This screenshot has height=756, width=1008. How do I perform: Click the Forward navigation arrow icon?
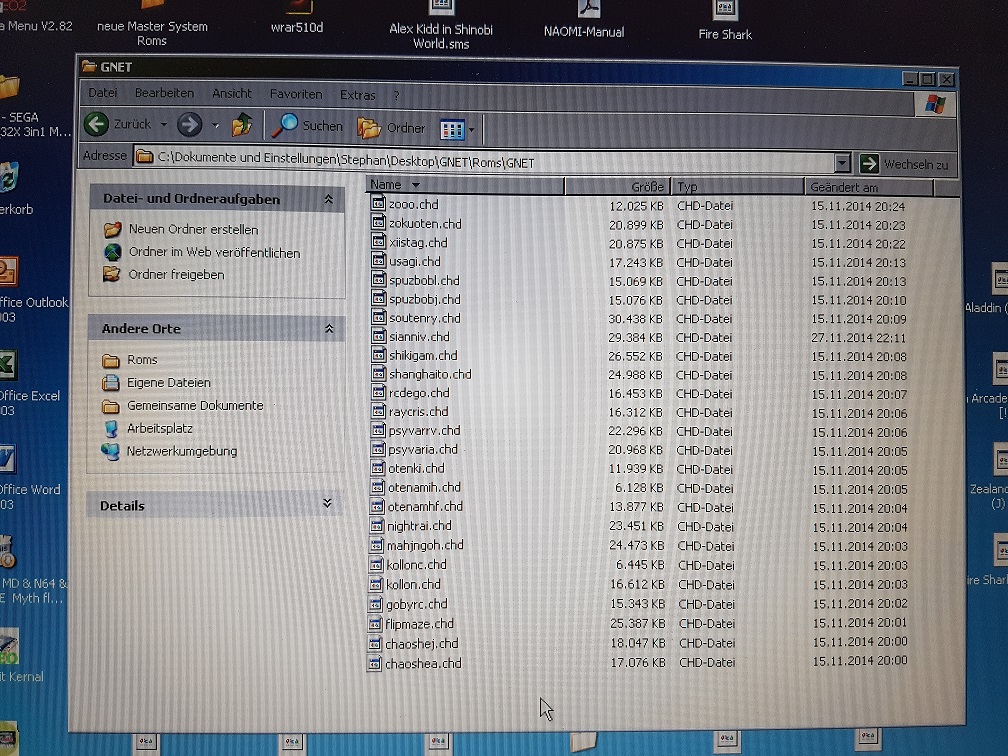click(190, 124)
